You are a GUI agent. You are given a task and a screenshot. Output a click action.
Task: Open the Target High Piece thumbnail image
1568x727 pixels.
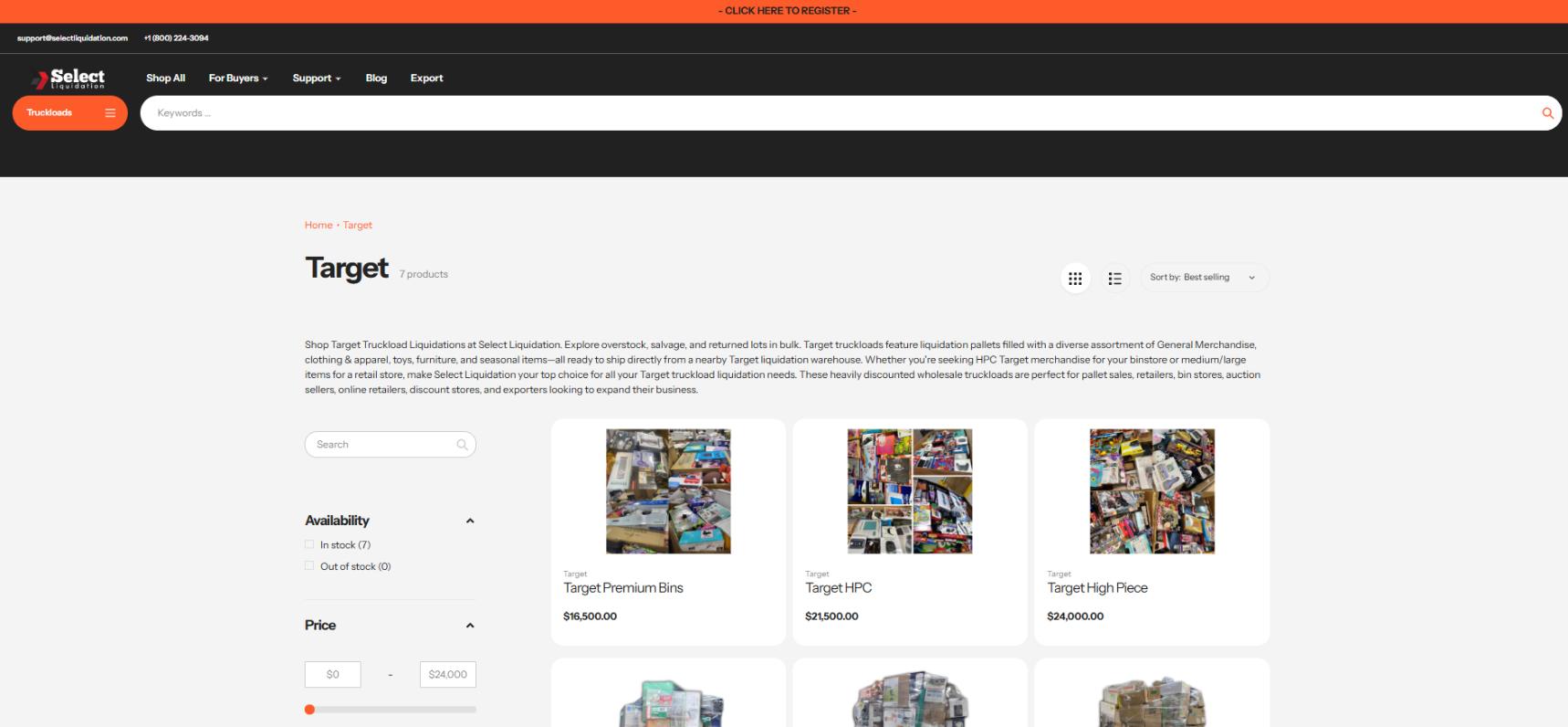1152,491
